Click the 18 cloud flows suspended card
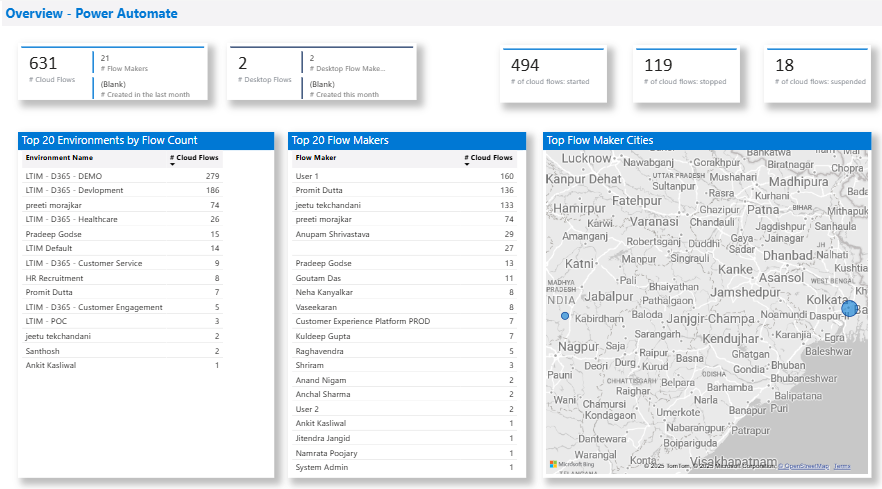Image resolution: width=882 pixels, height=489 pixels. click(x=816, y=72)
